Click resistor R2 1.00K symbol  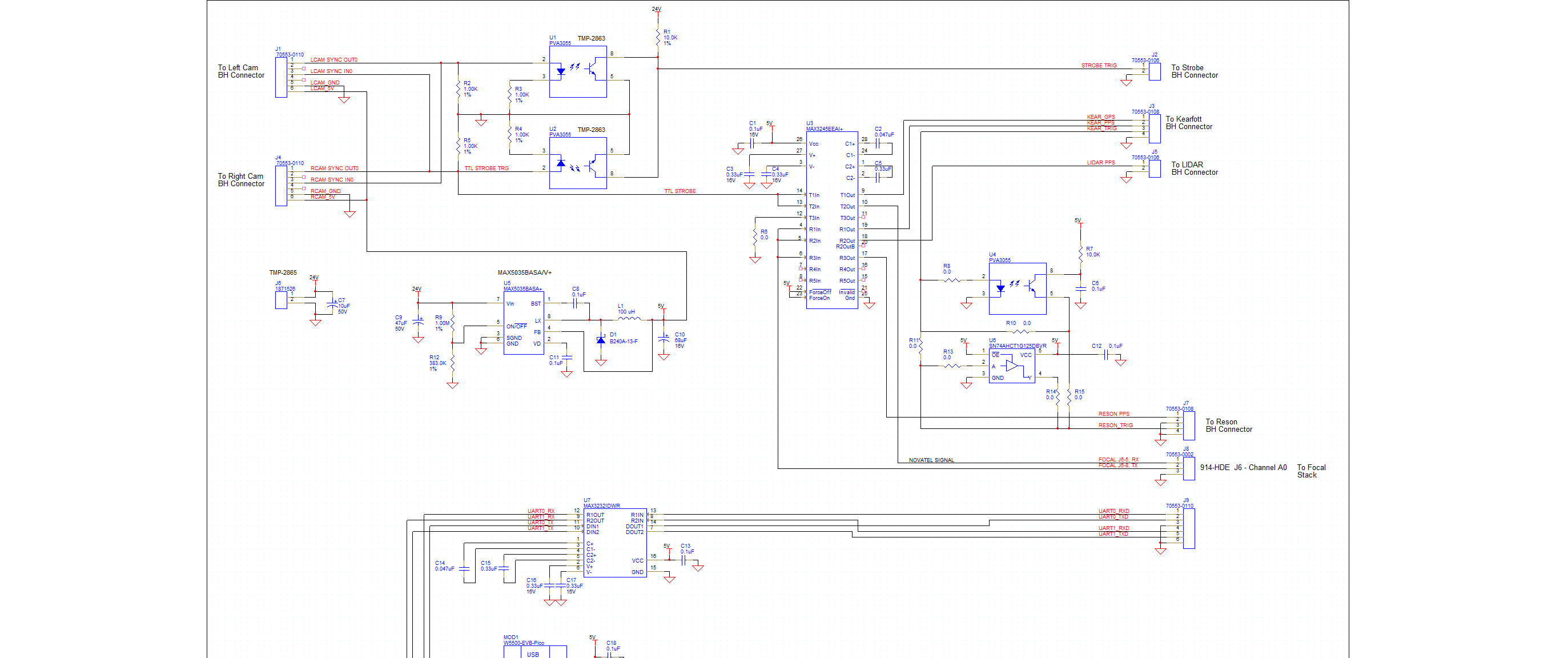(458, 89)
